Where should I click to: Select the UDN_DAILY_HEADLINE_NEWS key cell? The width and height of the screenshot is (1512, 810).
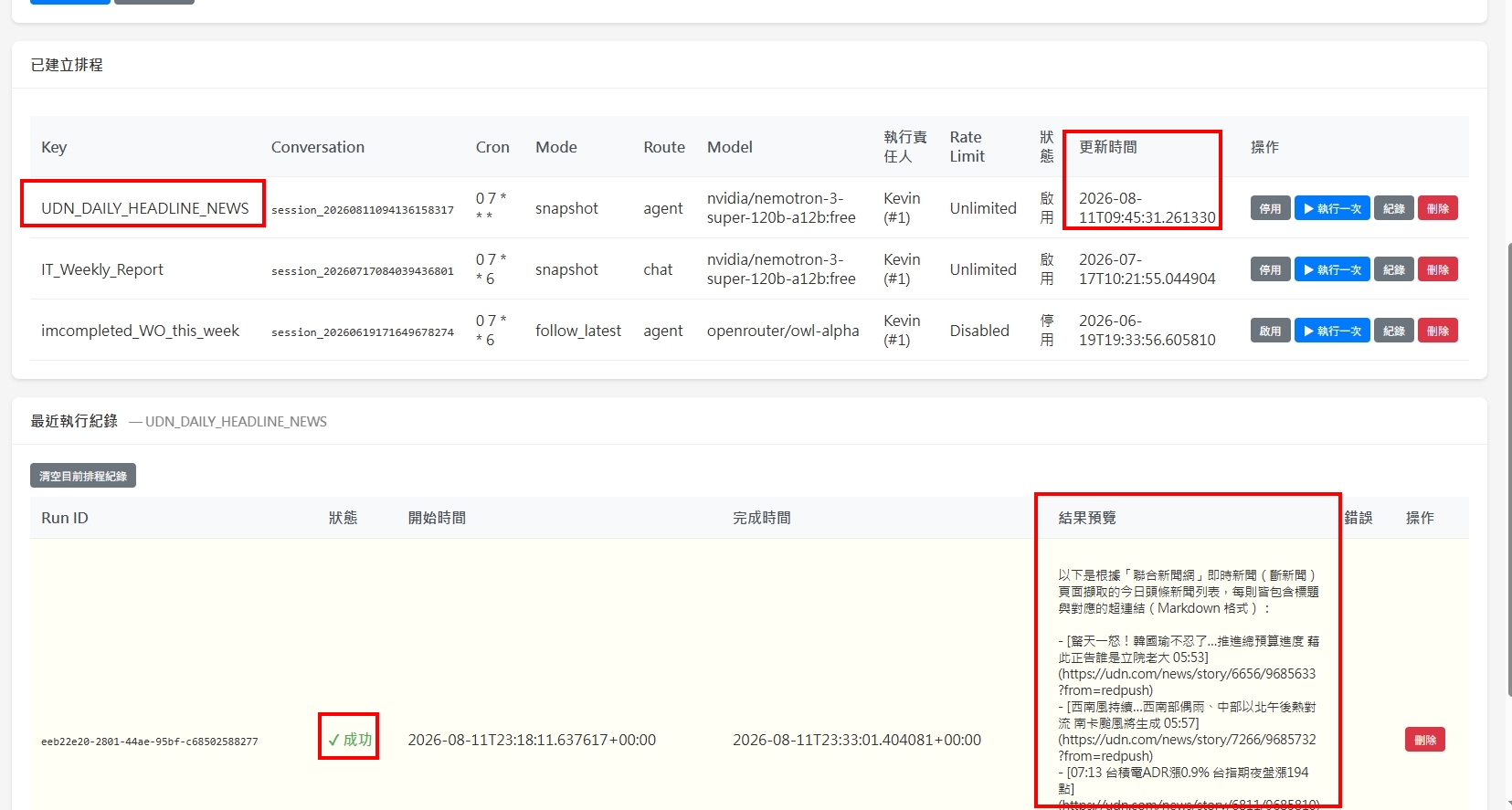pos(144,208)
